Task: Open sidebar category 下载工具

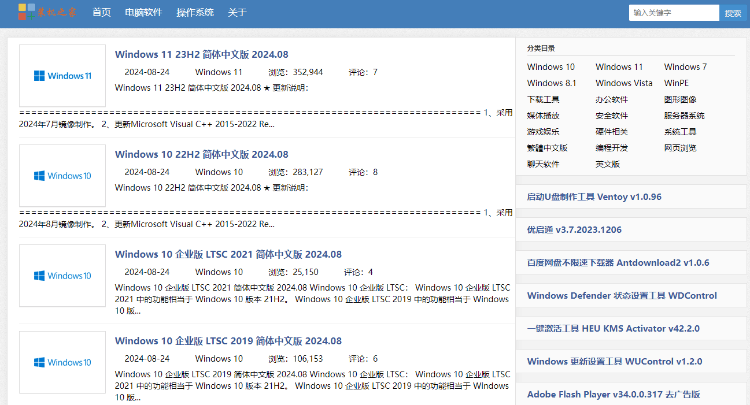Action: (x=543, y=99)
